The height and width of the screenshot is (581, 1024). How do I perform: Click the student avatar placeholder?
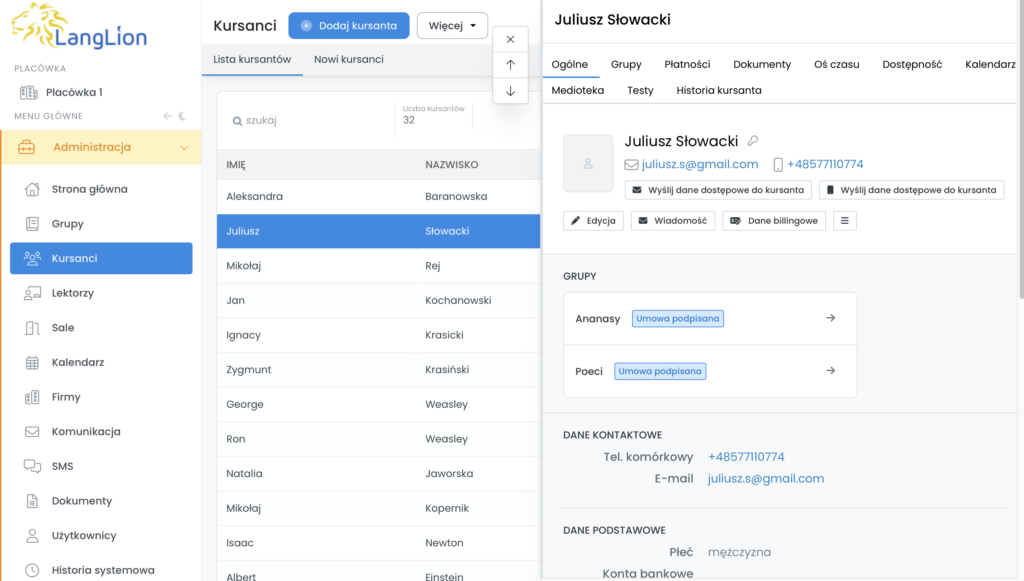coord(588,163)
